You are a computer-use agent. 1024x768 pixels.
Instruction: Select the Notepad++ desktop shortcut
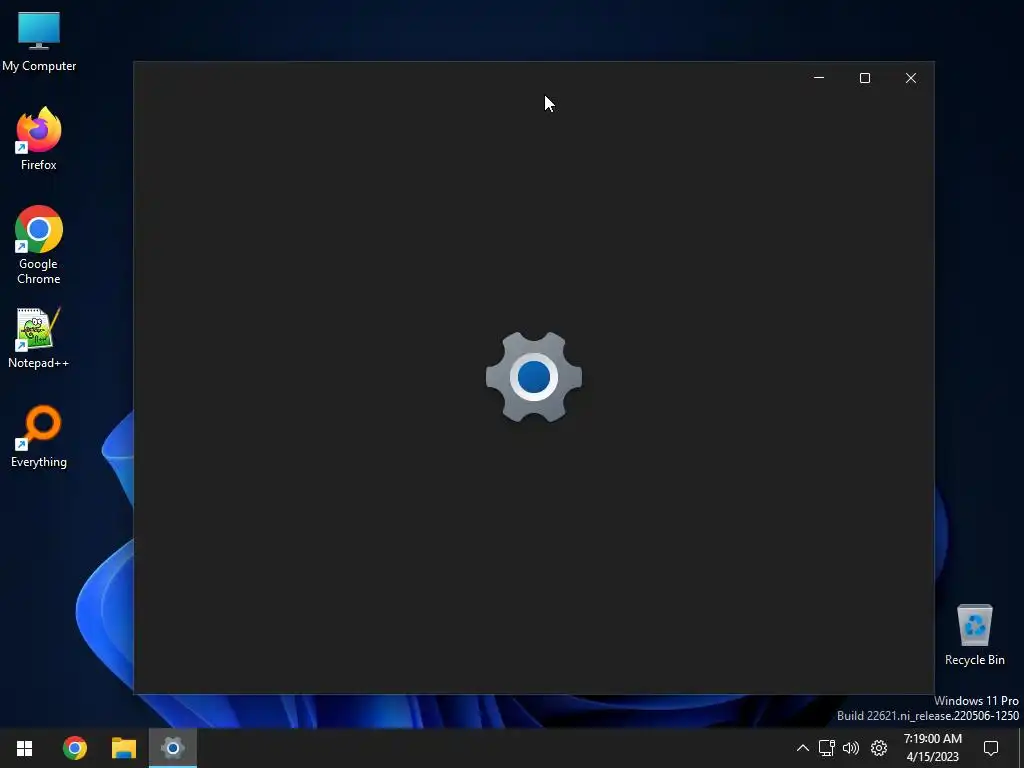click(x=39, y=338)
